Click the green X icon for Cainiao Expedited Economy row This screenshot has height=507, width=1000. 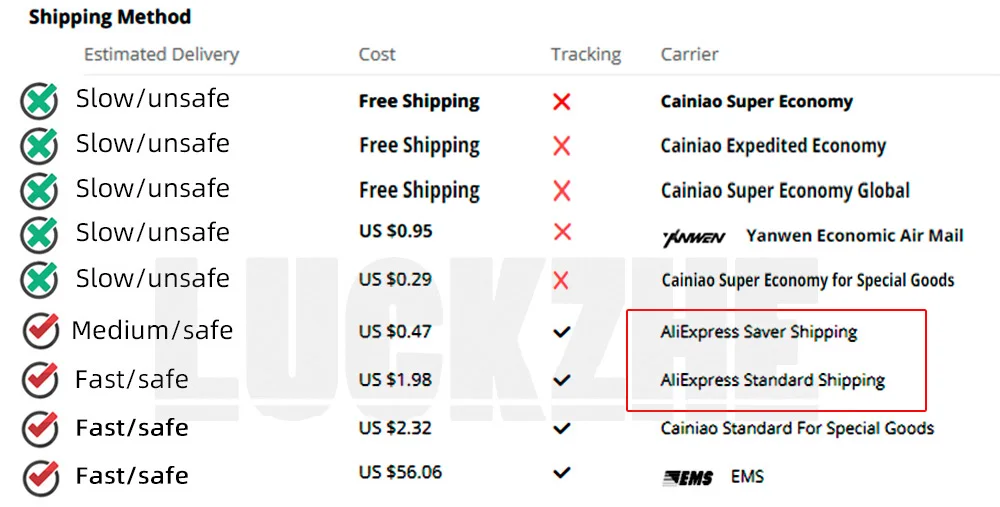coord(39,146)
